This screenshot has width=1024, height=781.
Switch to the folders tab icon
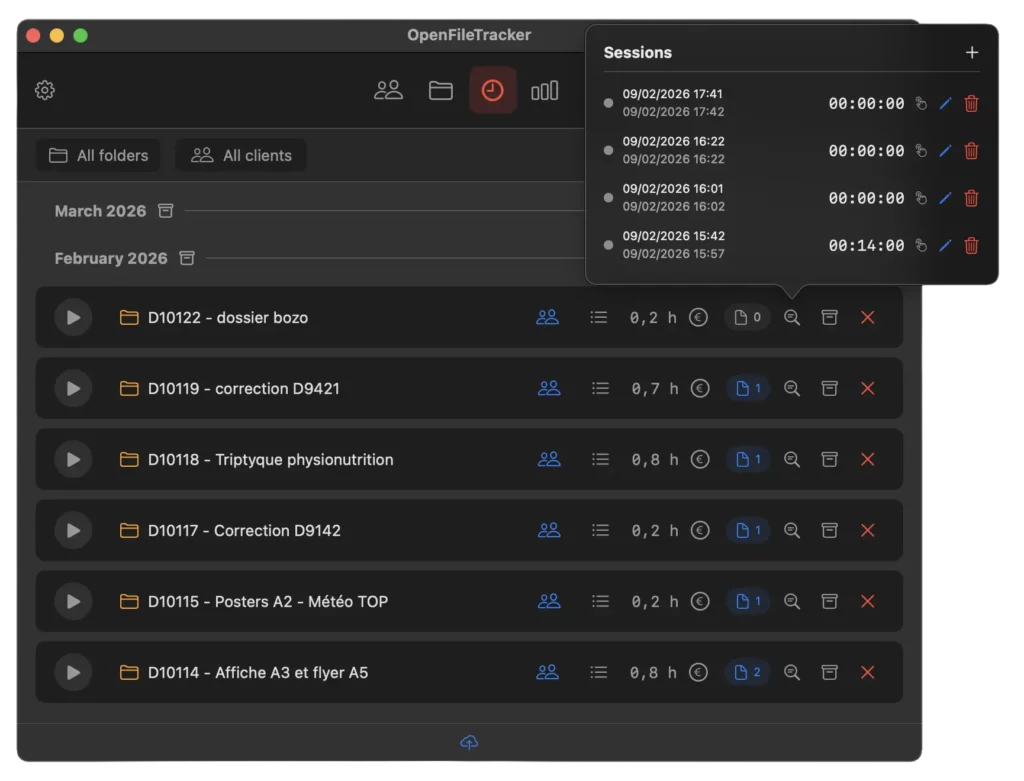441,90
